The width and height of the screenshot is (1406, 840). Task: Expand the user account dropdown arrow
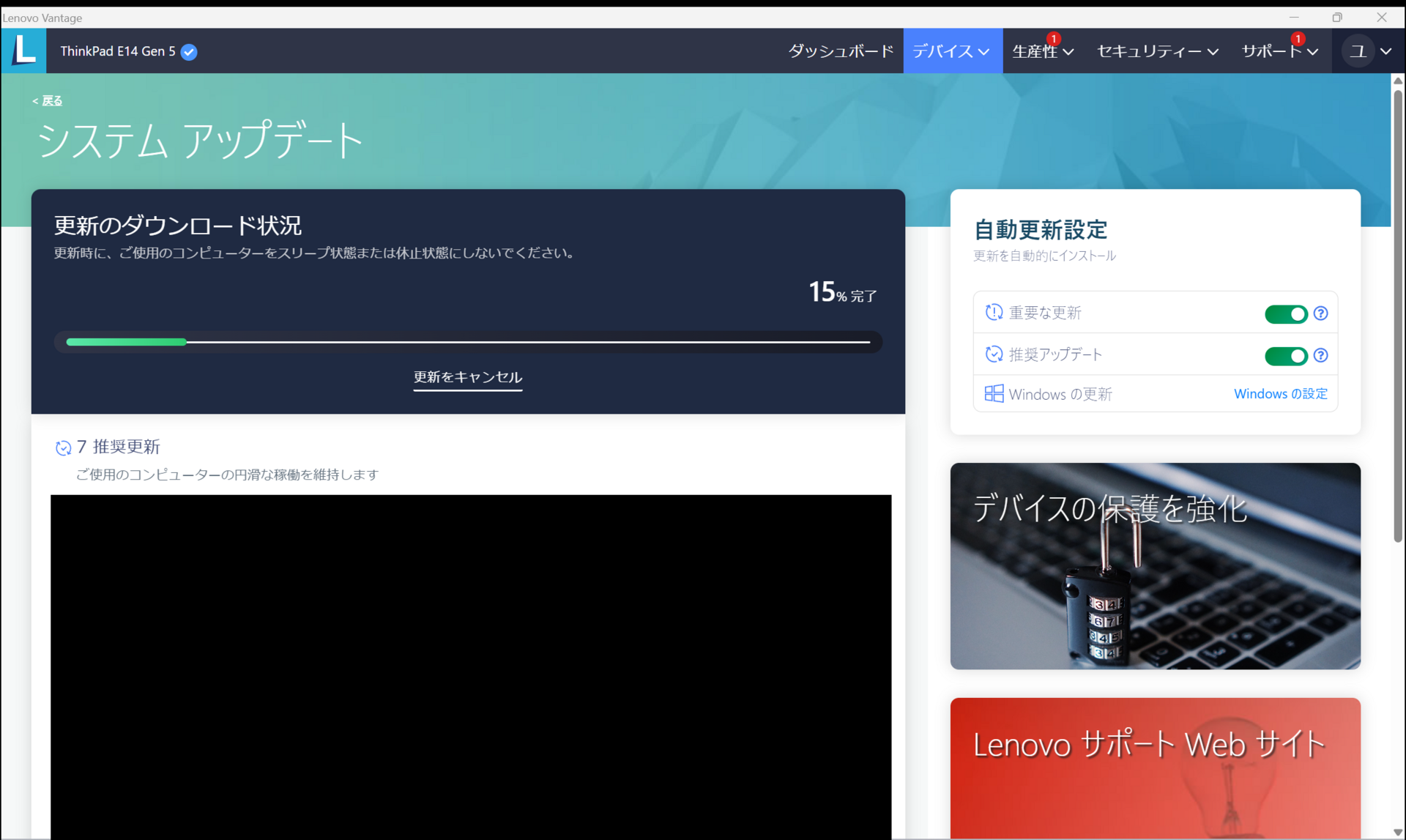tap(1385, 51)
